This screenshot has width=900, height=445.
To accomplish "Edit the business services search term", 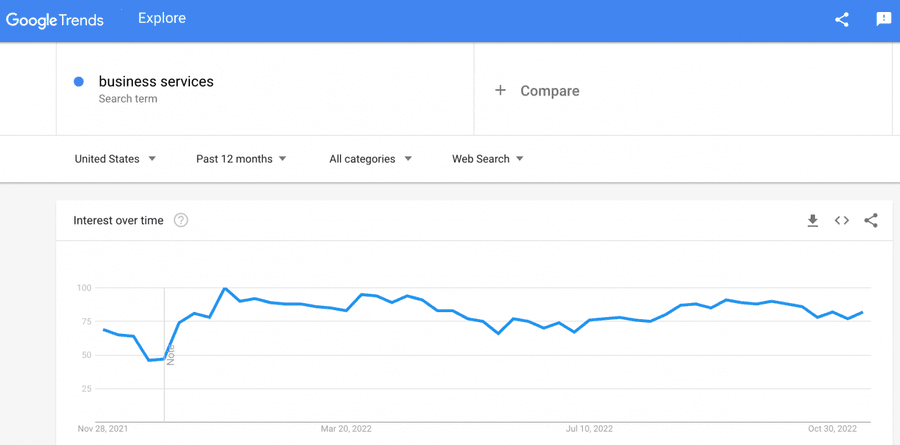I will coord(156,82).
